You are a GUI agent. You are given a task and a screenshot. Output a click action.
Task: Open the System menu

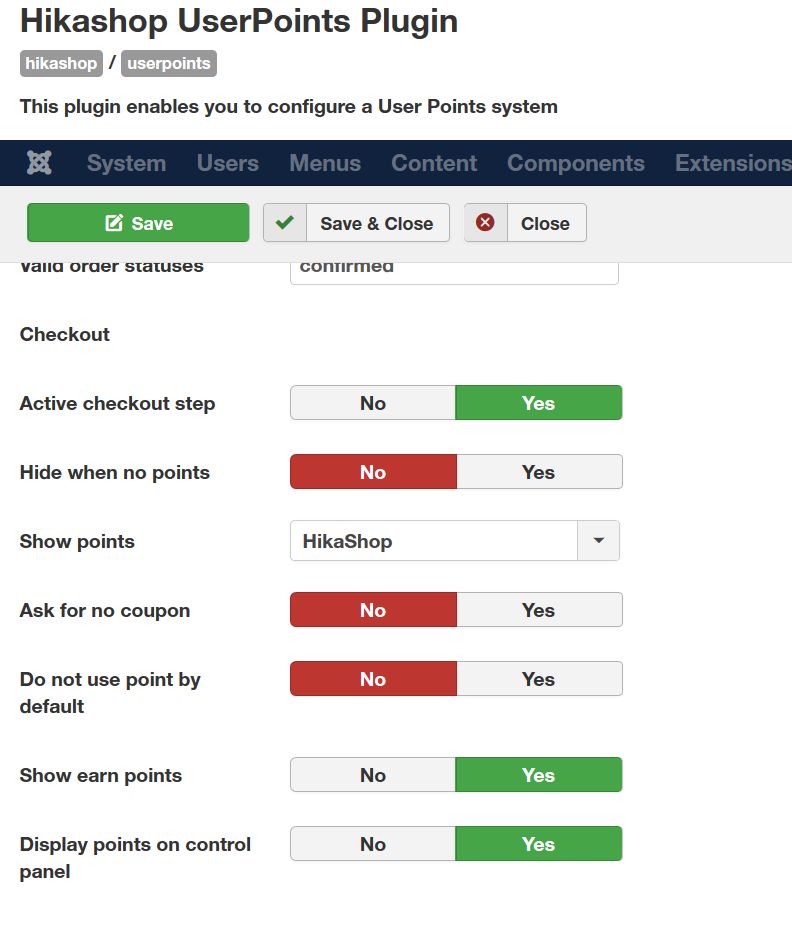(126, 163)
